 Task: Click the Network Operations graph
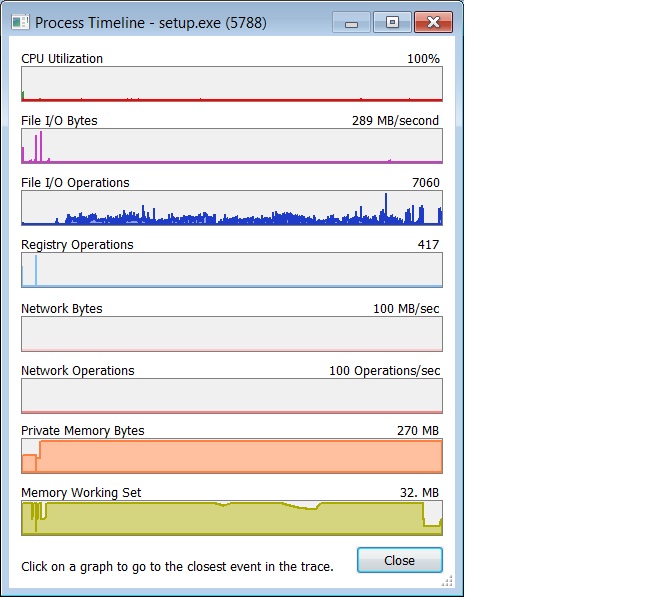(x=232, y=396)
